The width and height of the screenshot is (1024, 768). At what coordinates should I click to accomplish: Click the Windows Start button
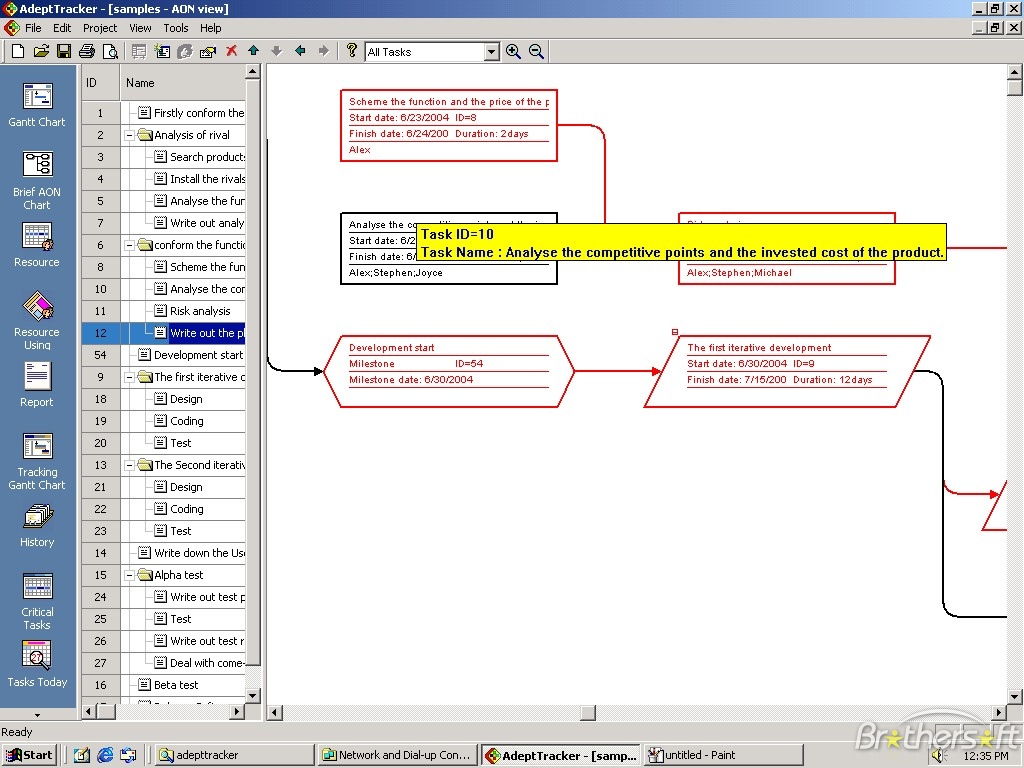(29, 755)
